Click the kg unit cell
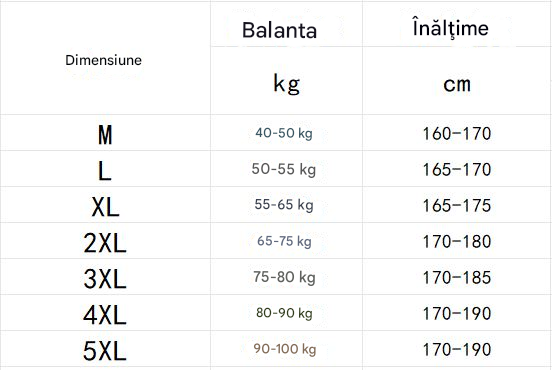 [286, 80]
